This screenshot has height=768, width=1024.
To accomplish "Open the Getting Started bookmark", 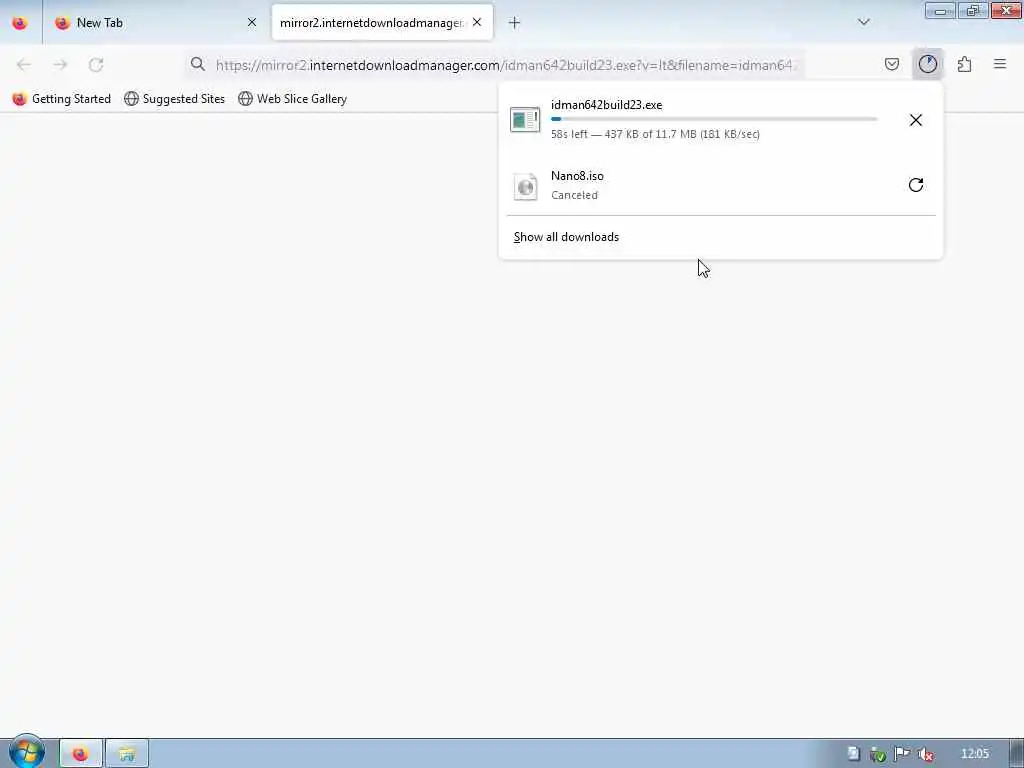I will [62, 99].
